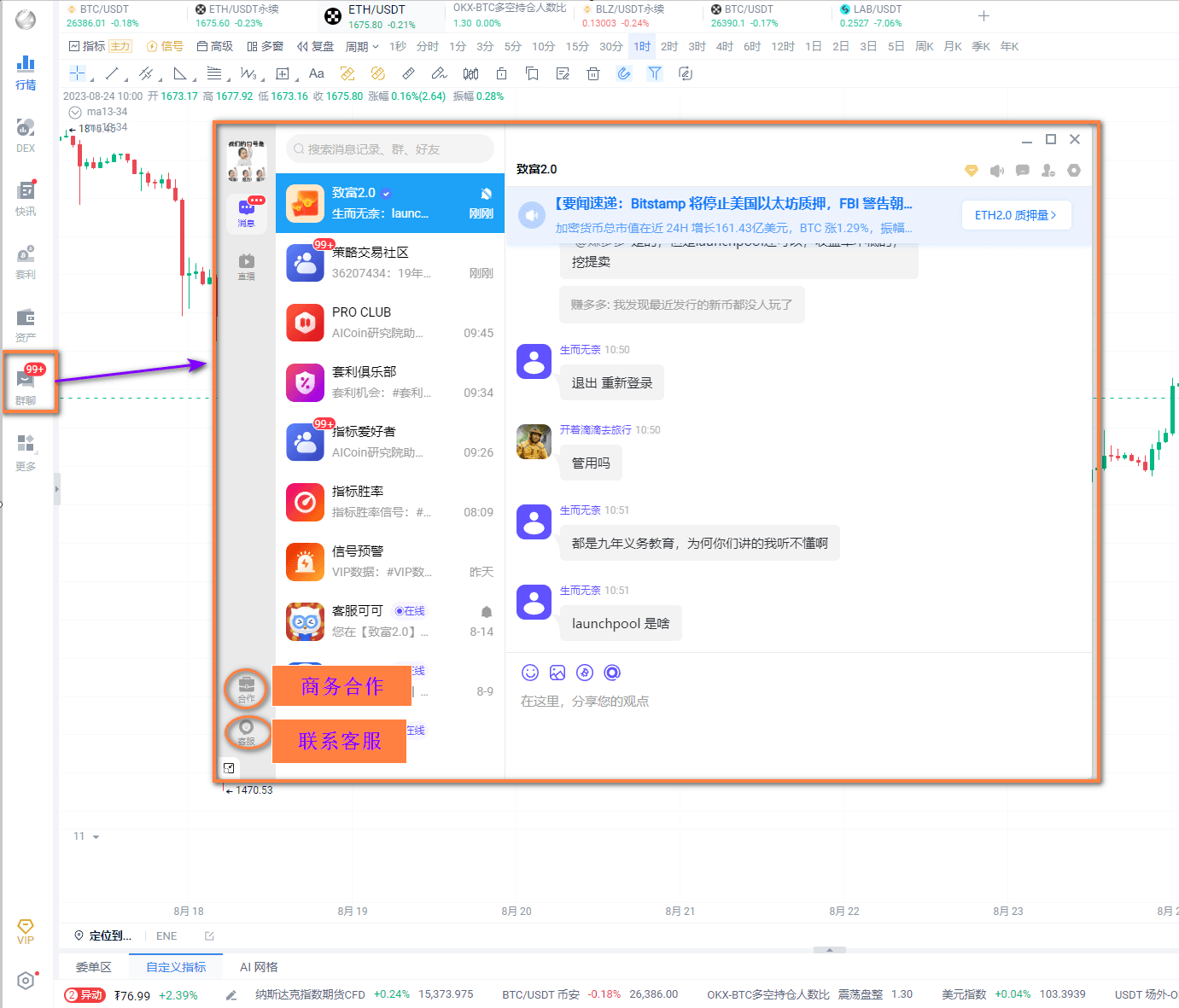
Task: Collapse the bottom panel with up-arrow handle
Action: click(830, 949)
